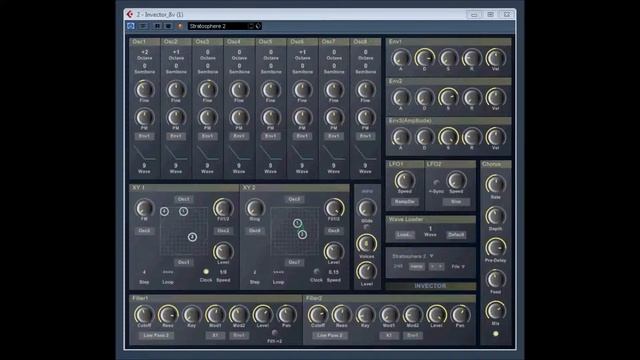Click the Chorus Mix knob

[496, 311]
